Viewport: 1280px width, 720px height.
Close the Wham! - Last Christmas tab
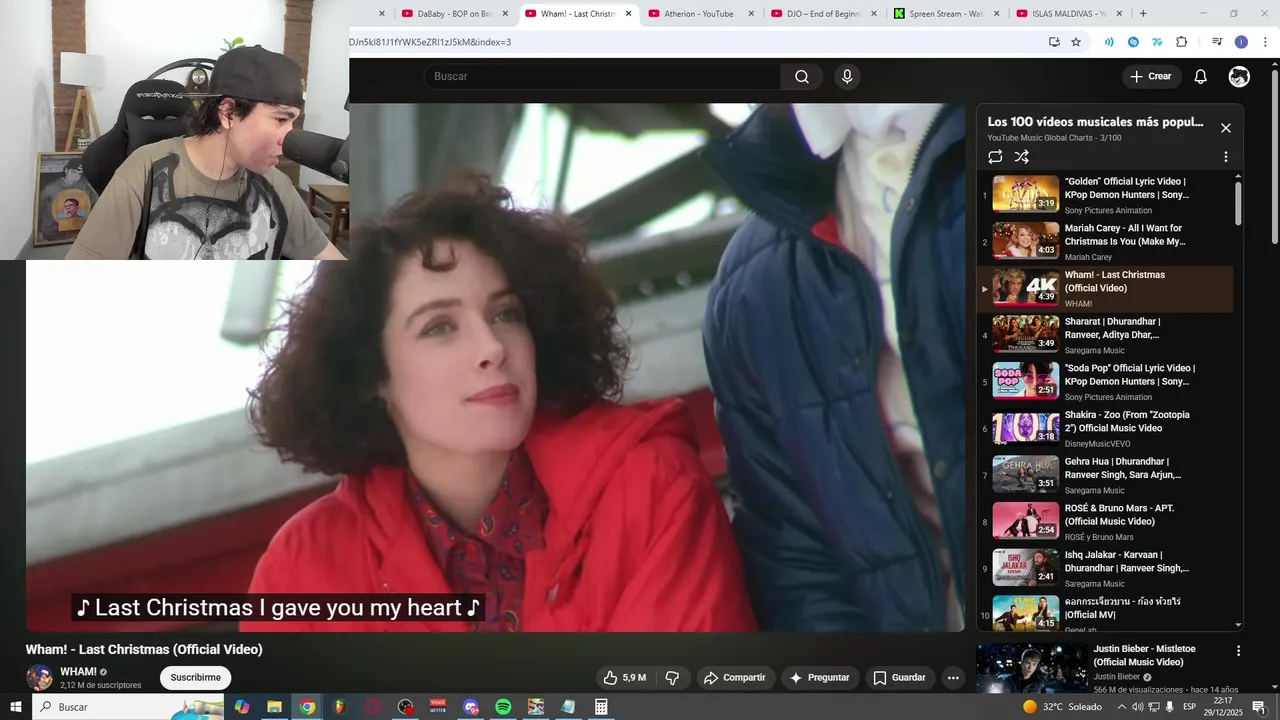coord(629,14)
